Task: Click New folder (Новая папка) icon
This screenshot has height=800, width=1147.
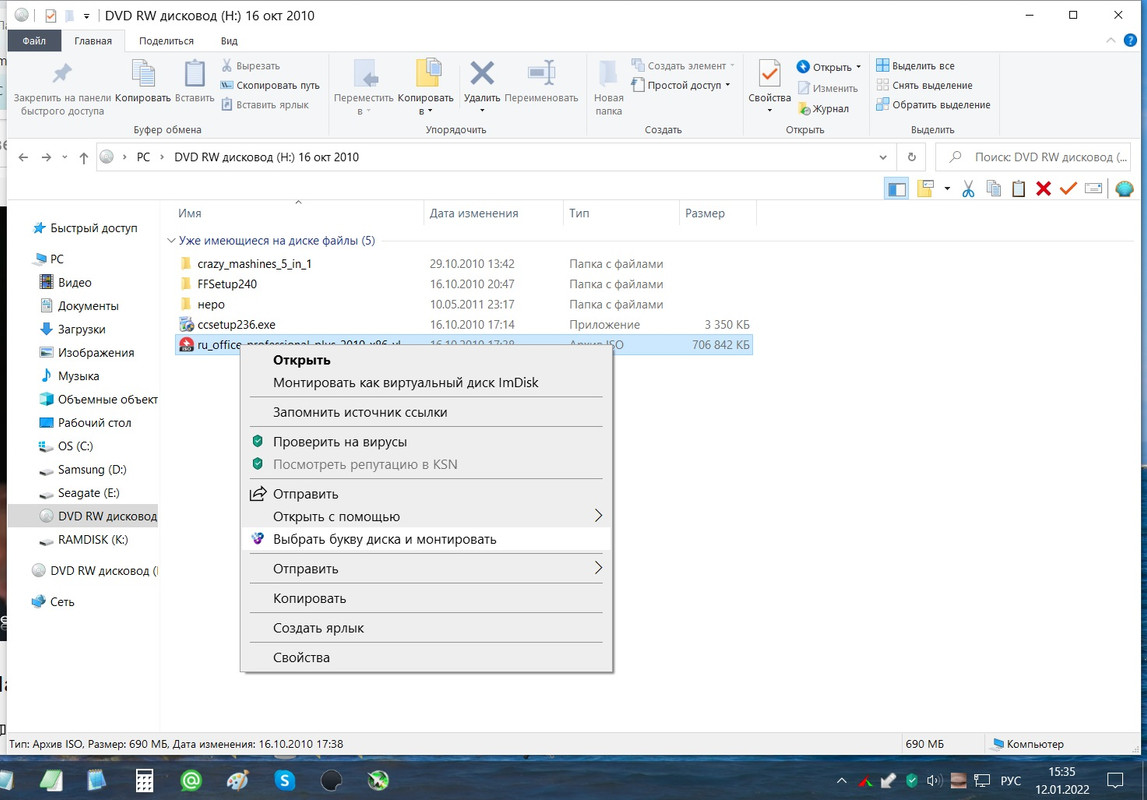Action: pos(609,74)
